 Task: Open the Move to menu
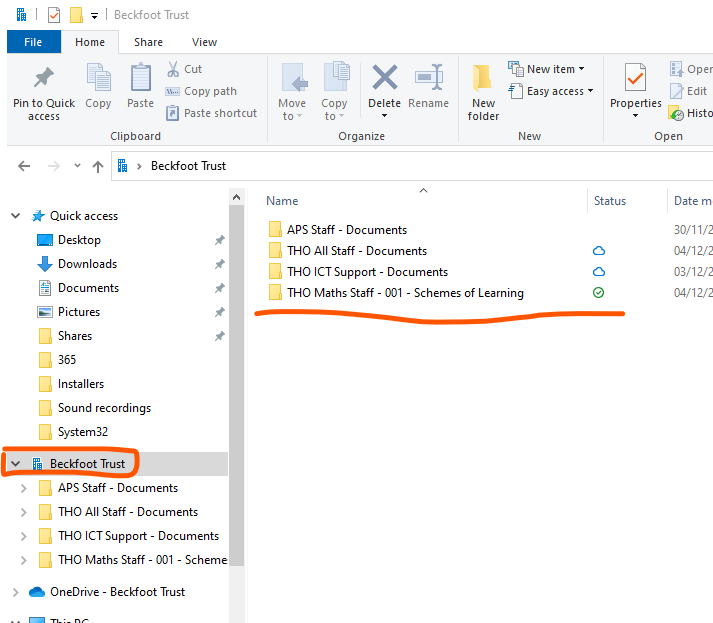pos(292,92)
